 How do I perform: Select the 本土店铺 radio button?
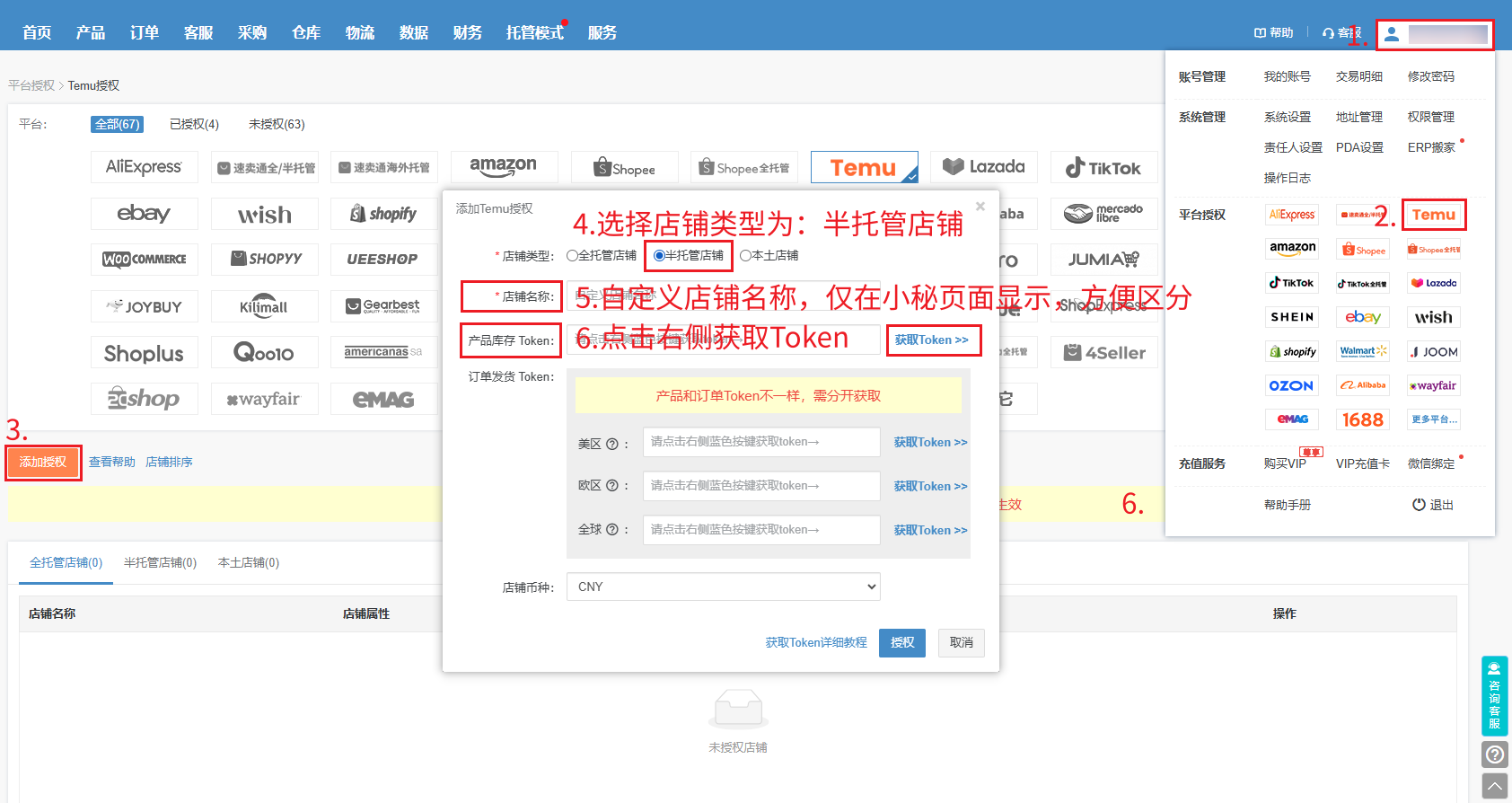(x=745, y=256)
